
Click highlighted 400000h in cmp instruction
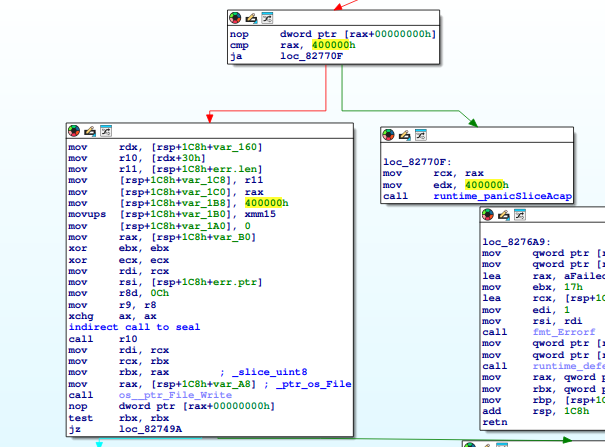[331, 45]
